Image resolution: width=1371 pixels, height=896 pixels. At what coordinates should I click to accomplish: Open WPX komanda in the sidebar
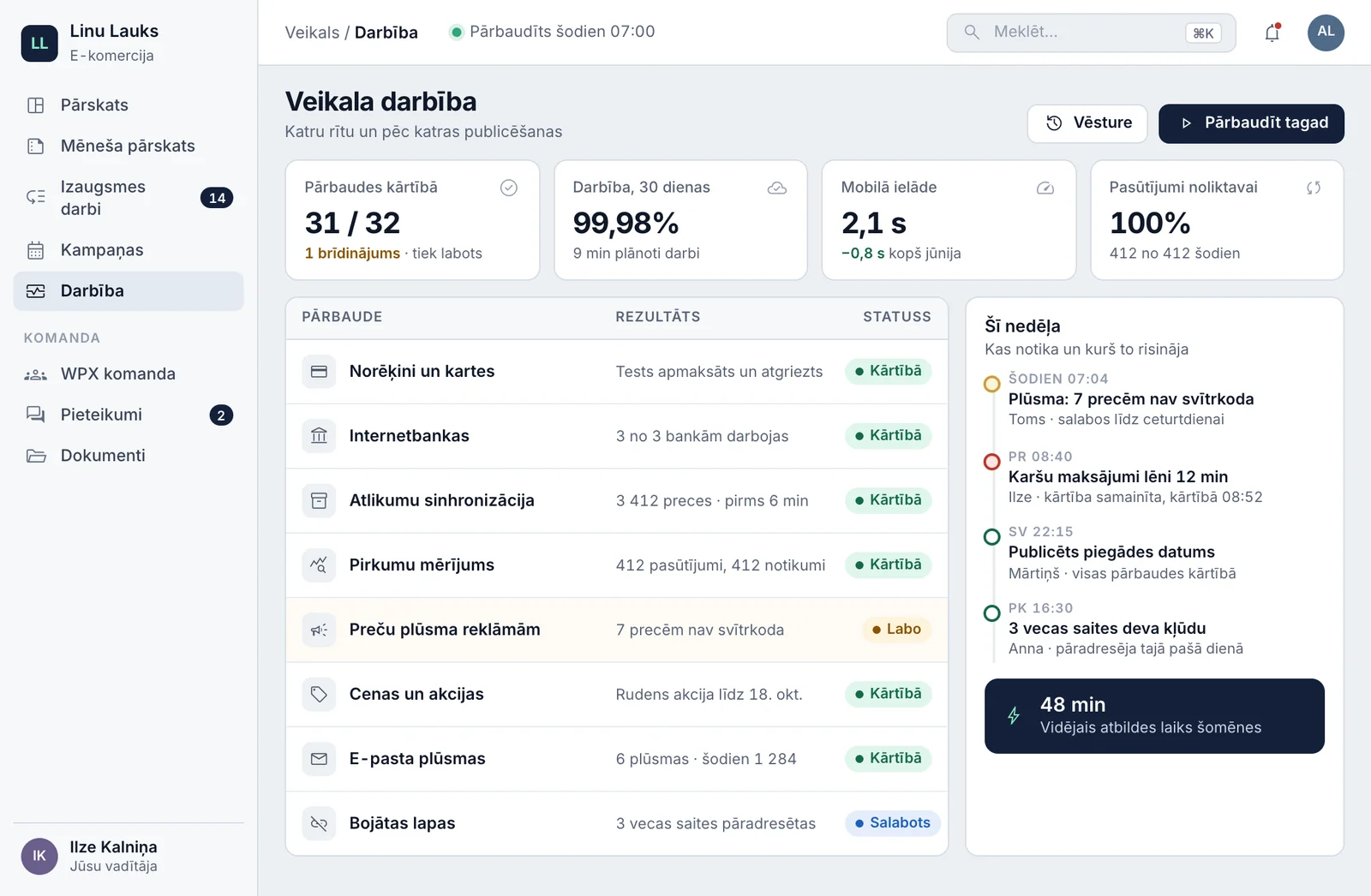[129, 374]
